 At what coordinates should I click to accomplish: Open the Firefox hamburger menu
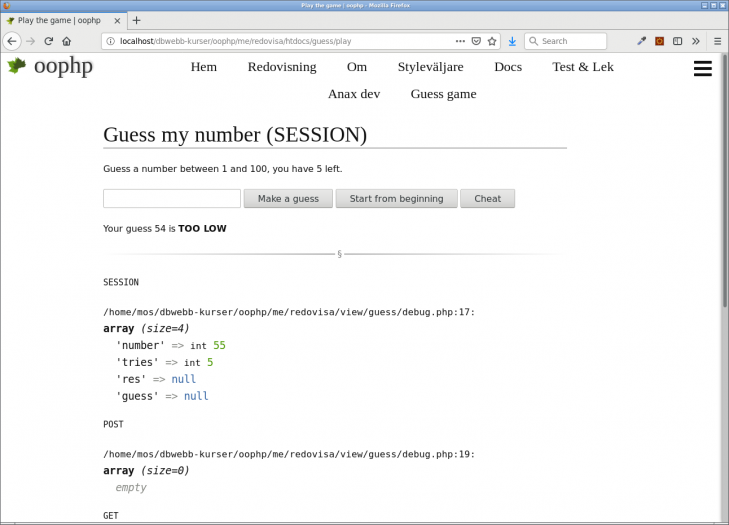[717, 41]
